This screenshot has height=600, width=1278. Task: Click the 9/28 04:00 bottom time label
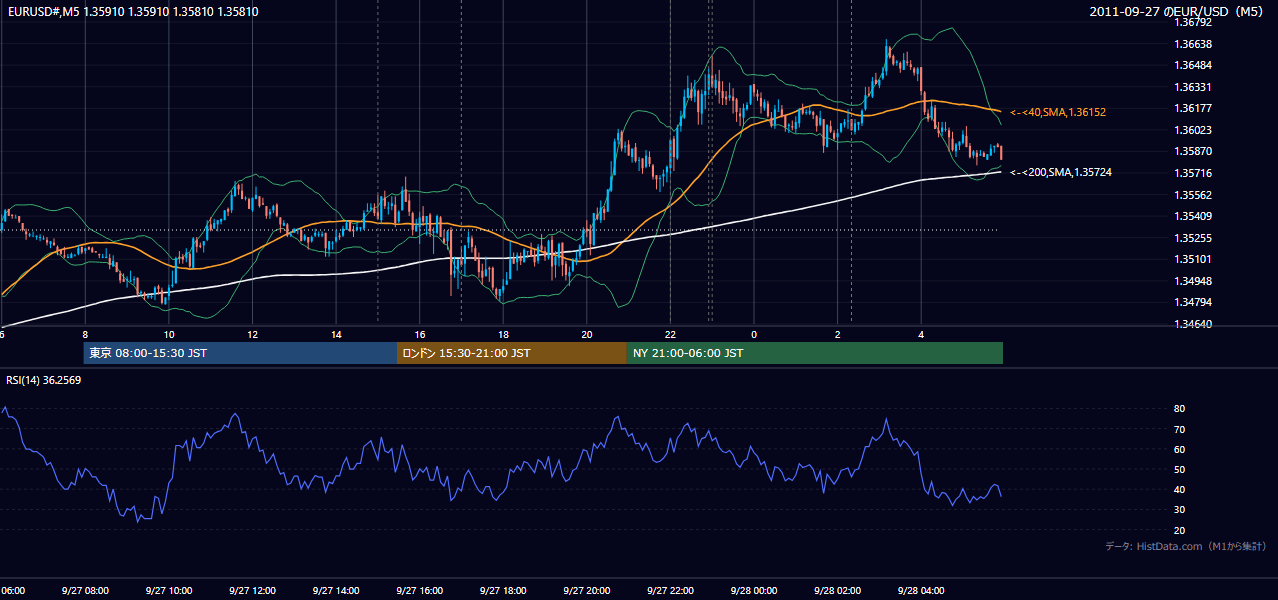click(921, 591)
